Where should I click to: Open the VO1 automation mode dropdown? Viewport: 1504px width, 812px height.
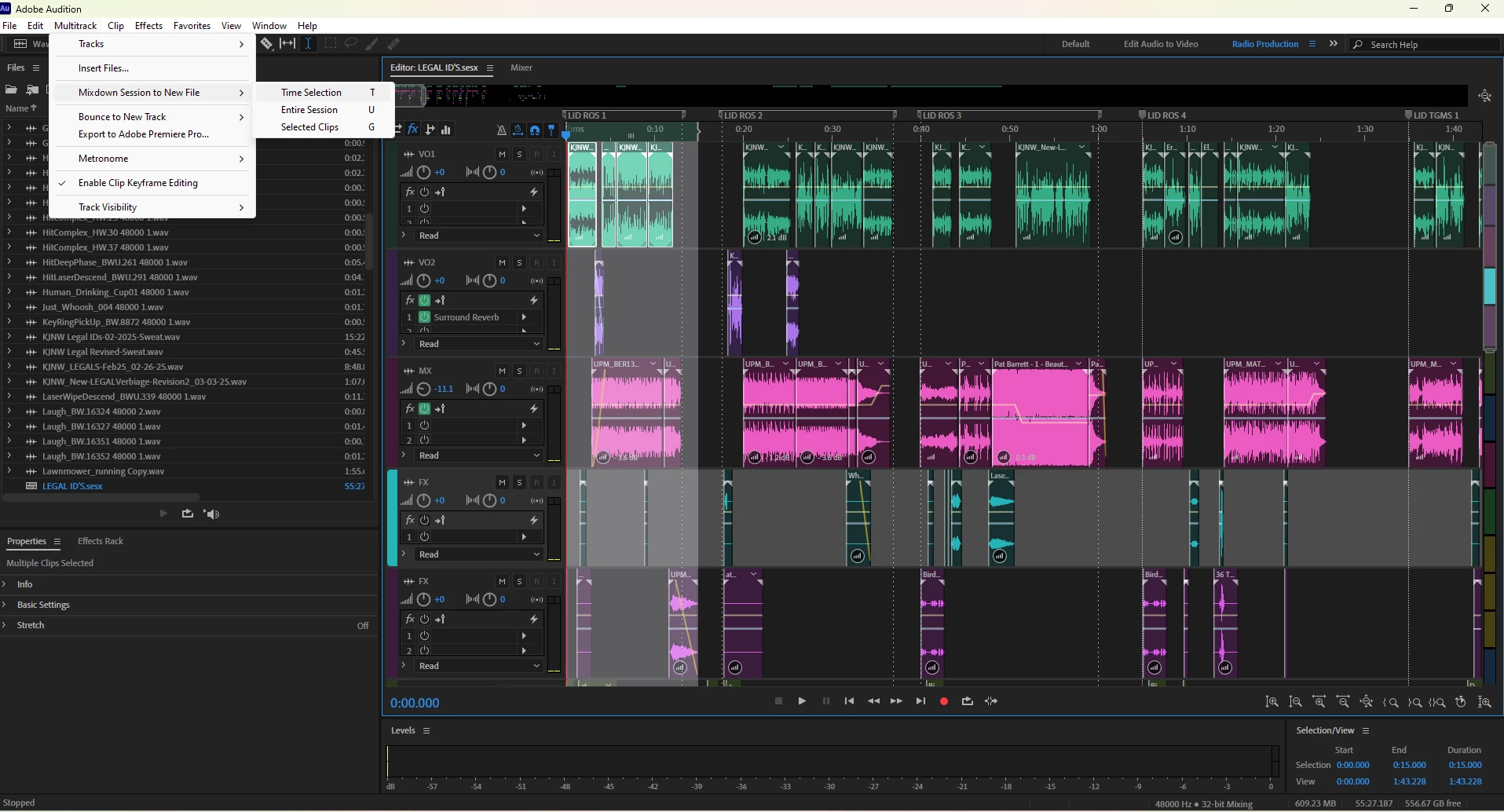478,236
